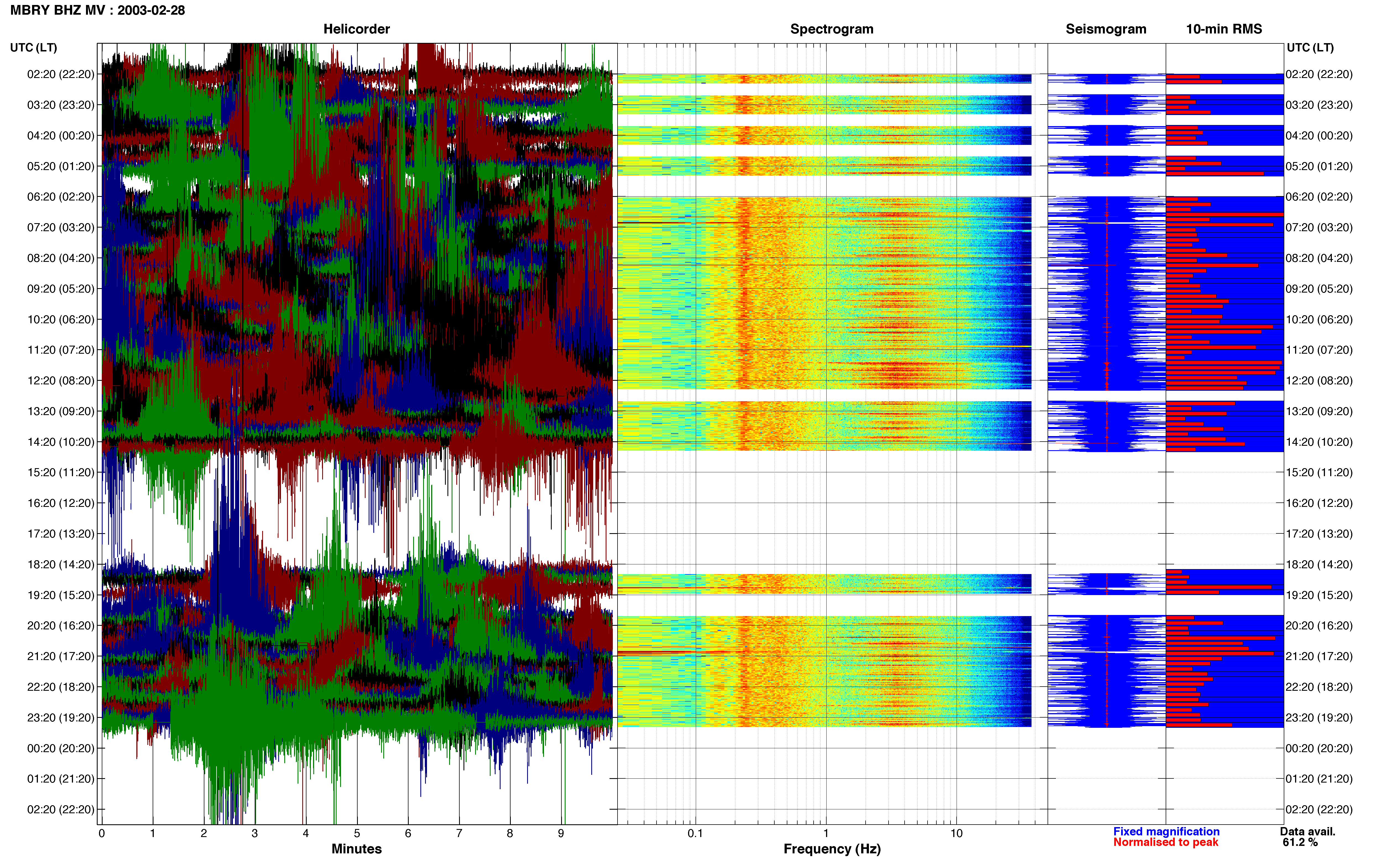1388x868 pixels.
Task: Click the right UTC (LT) axis label
Action: (1310, 48)
